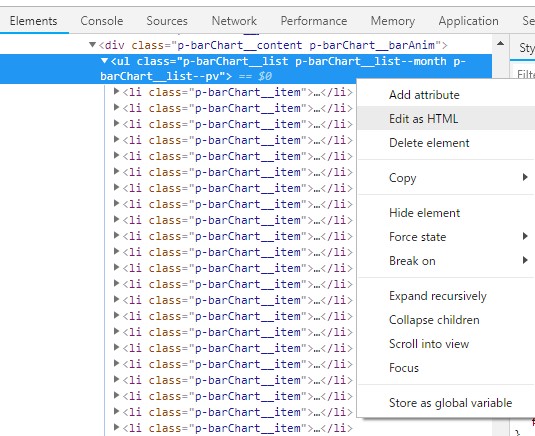The image size is (535, 436).
Task: Choose Focus in the context menu
Action: click(x=404, y=368)
